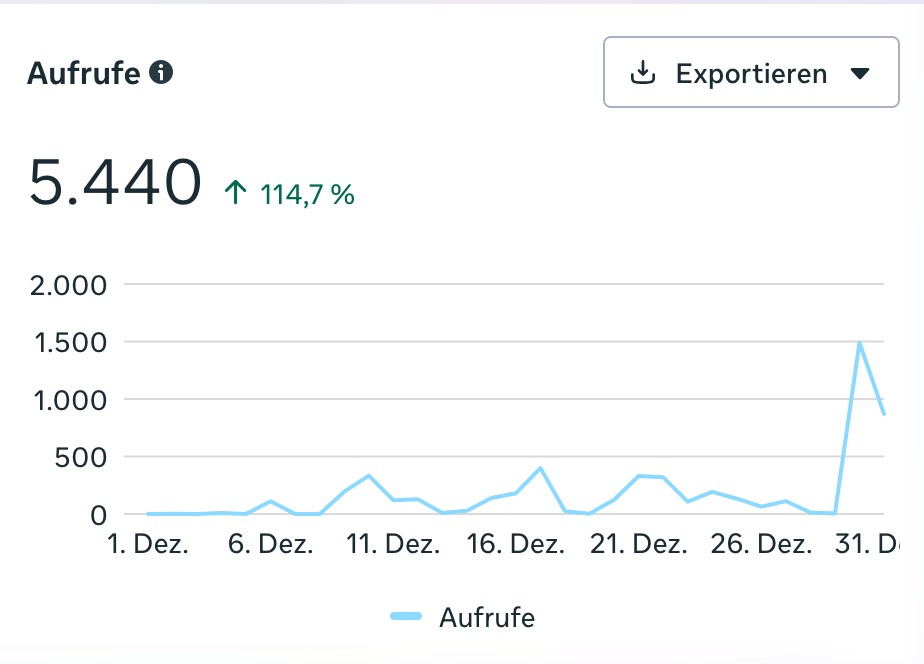Click the download icon in the Exportieren button
The image size is (924, 664).
tap(643, 73)
